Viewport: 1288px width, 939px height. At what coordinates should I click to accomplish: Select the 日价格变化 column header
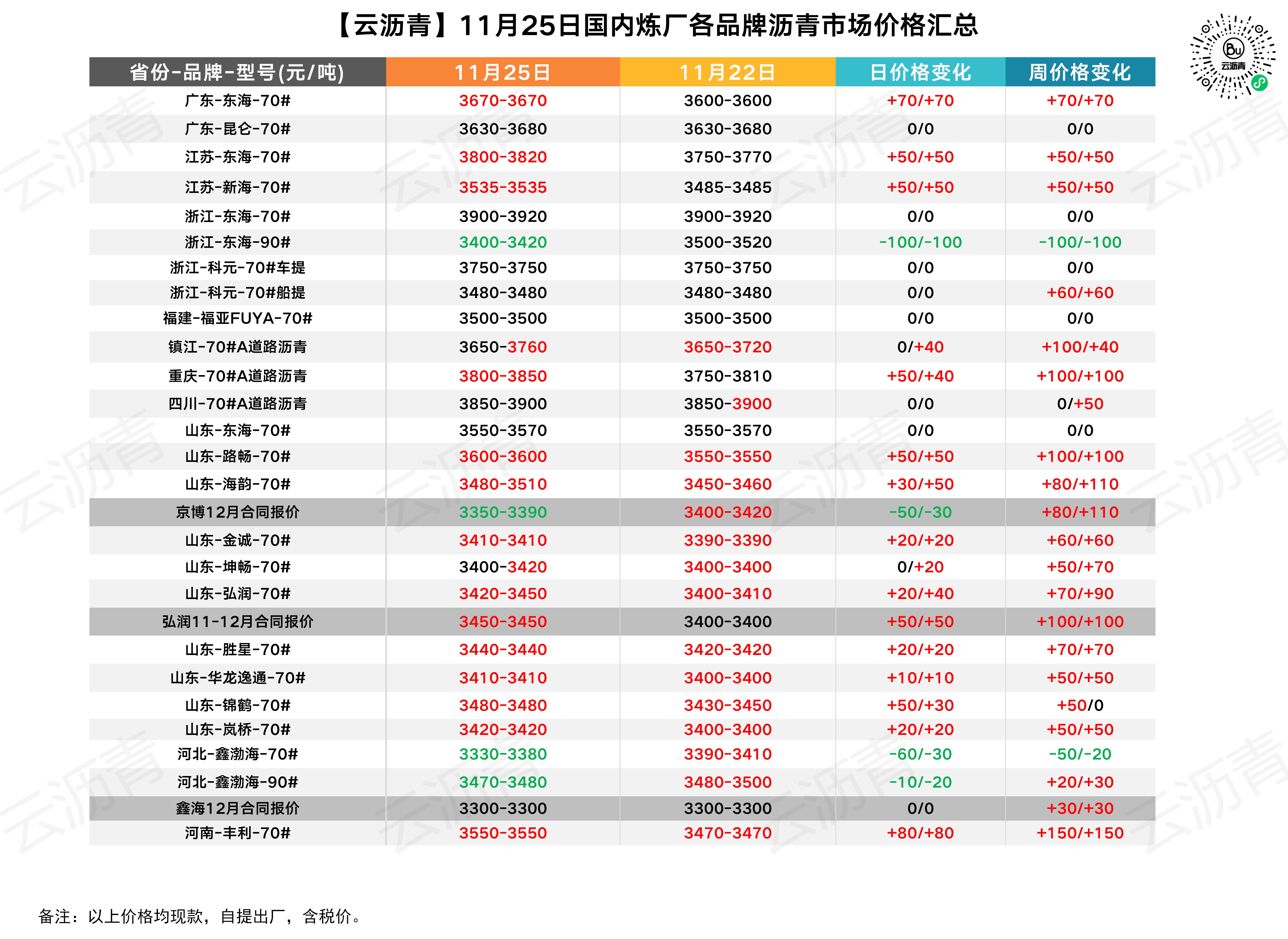click(x=920, y=72)
